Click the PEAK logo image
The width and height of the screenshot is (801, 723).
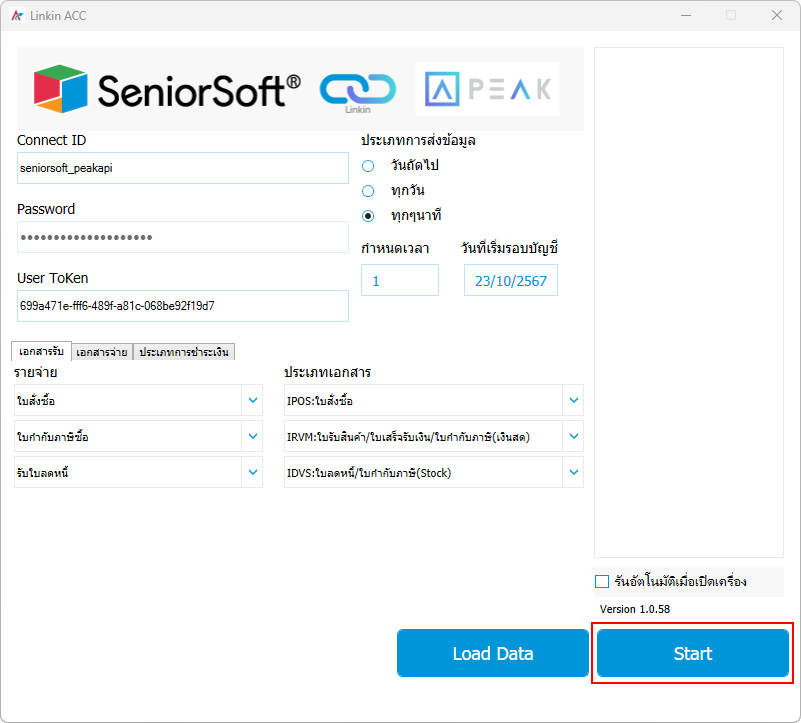488,89
